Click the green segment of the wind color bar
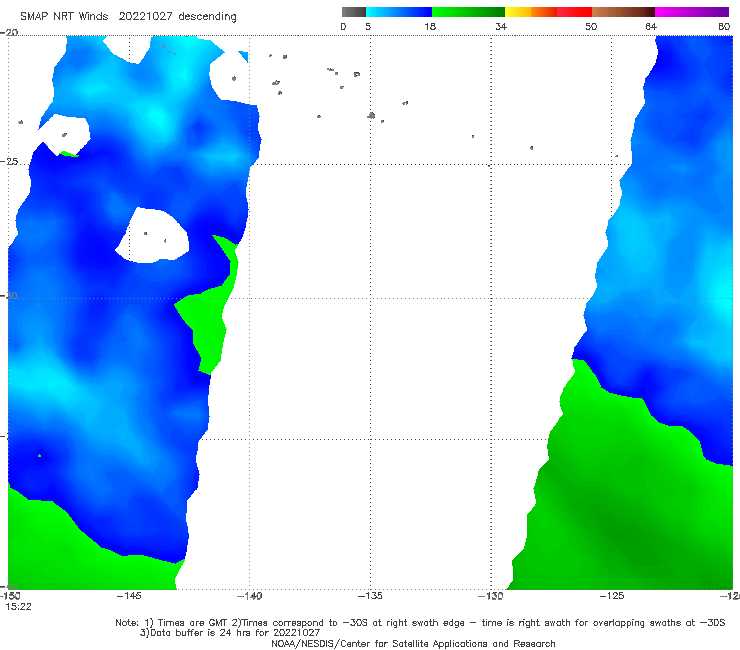Viewport: 740px width, 650px height. pos(468,12)
